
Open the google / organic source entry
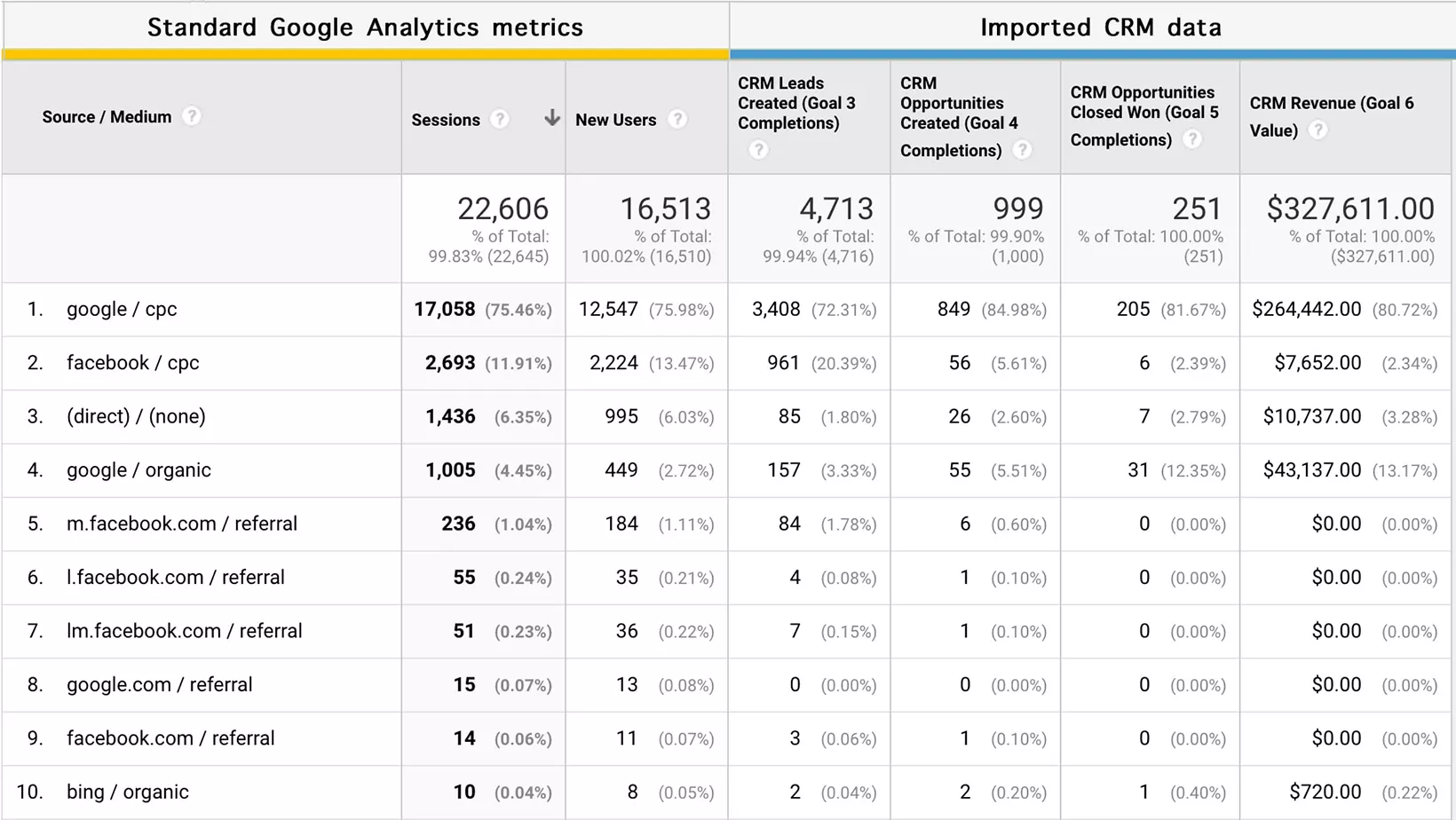138,470
